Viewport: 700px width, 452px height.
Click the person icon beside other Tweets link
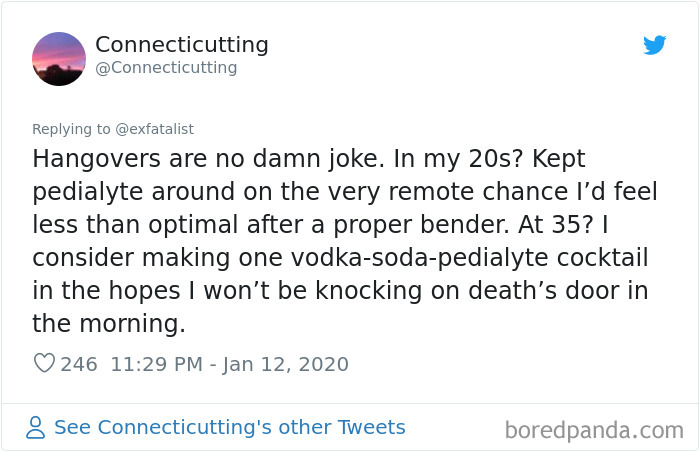click(x=36, y=428)
